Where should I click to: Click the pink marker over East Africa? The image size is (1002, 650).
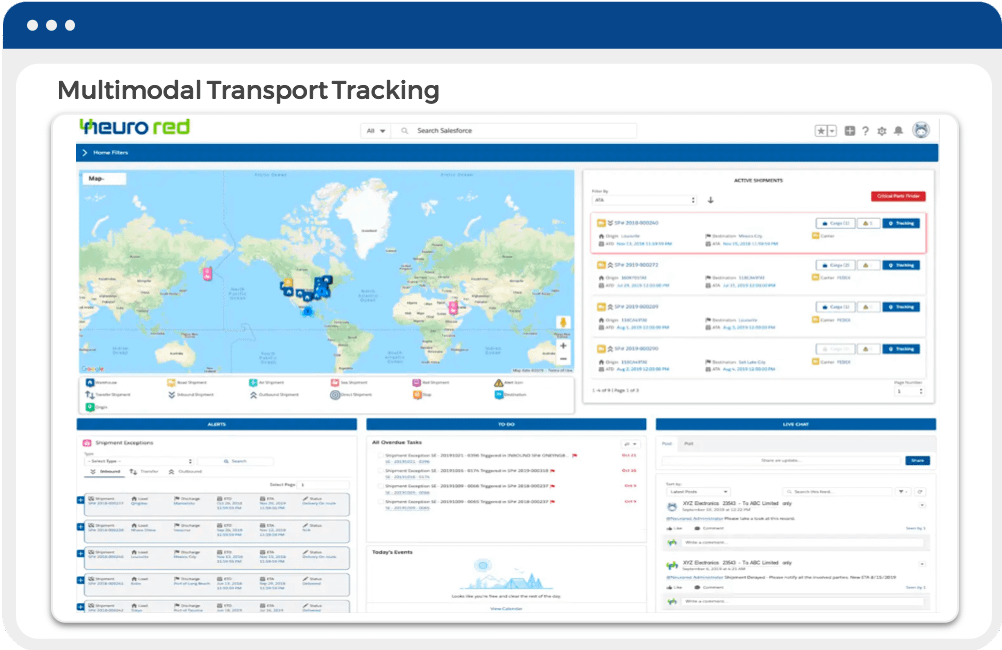click(453, 307)
